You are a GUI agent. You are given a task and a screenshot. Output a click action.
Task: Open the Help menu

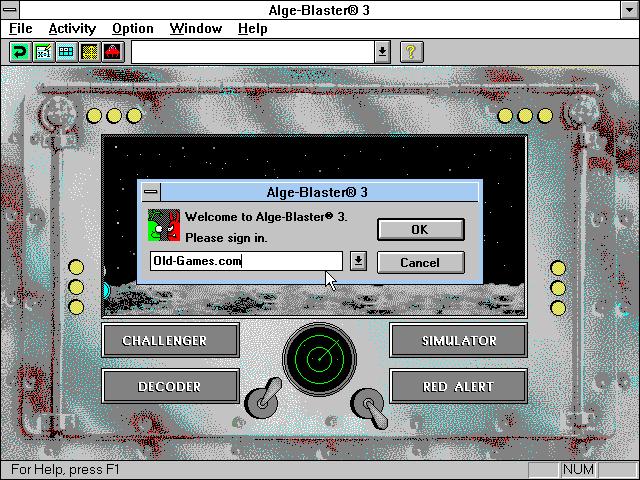pos(253,29)
